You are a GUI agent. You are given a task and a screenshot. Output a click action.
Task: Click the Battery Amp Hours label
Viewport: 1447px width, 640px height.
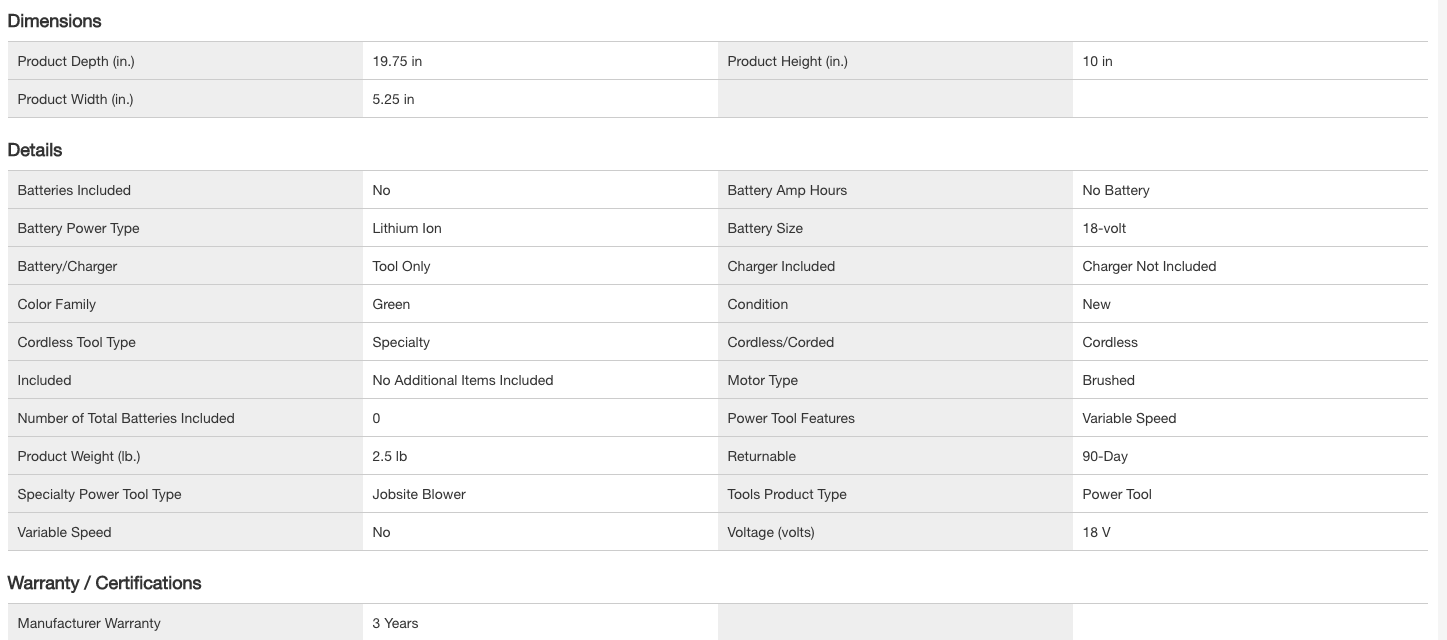point(787,190)
